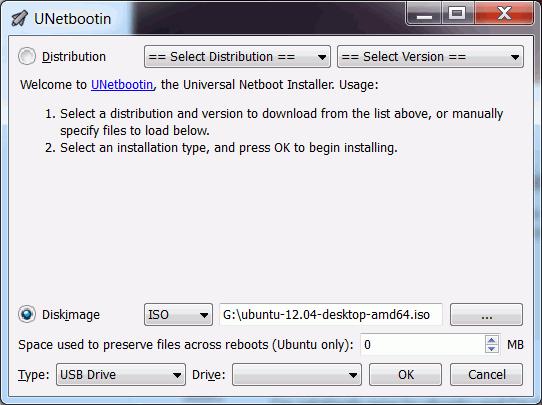The image size is (542, 405).
Task: Open the Type USB Drive dropdown
Action: (x=121, y=375)
